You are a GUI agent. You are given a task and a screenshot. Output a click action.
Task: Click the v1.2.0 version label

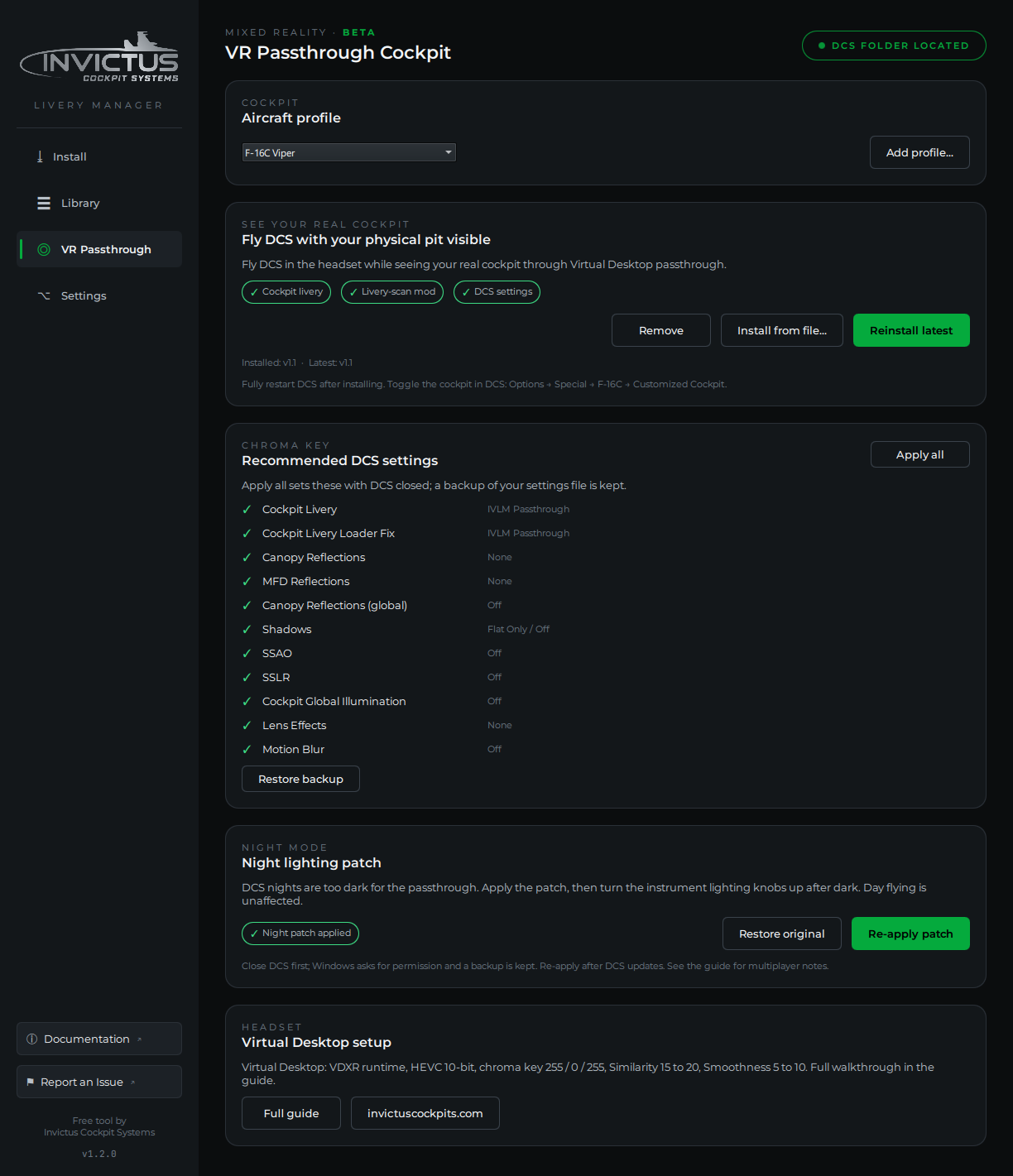point(99,1154)
